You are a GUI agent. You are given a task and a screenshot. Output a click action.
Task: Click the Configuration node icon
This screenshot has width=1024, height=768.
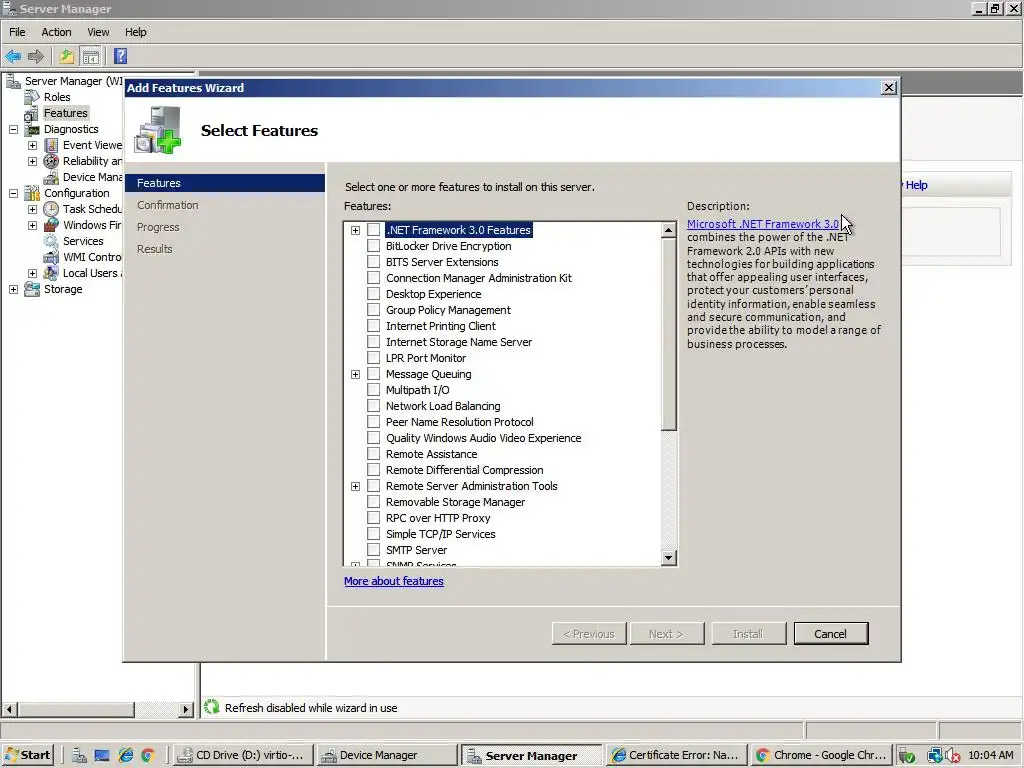click(32, 193)
